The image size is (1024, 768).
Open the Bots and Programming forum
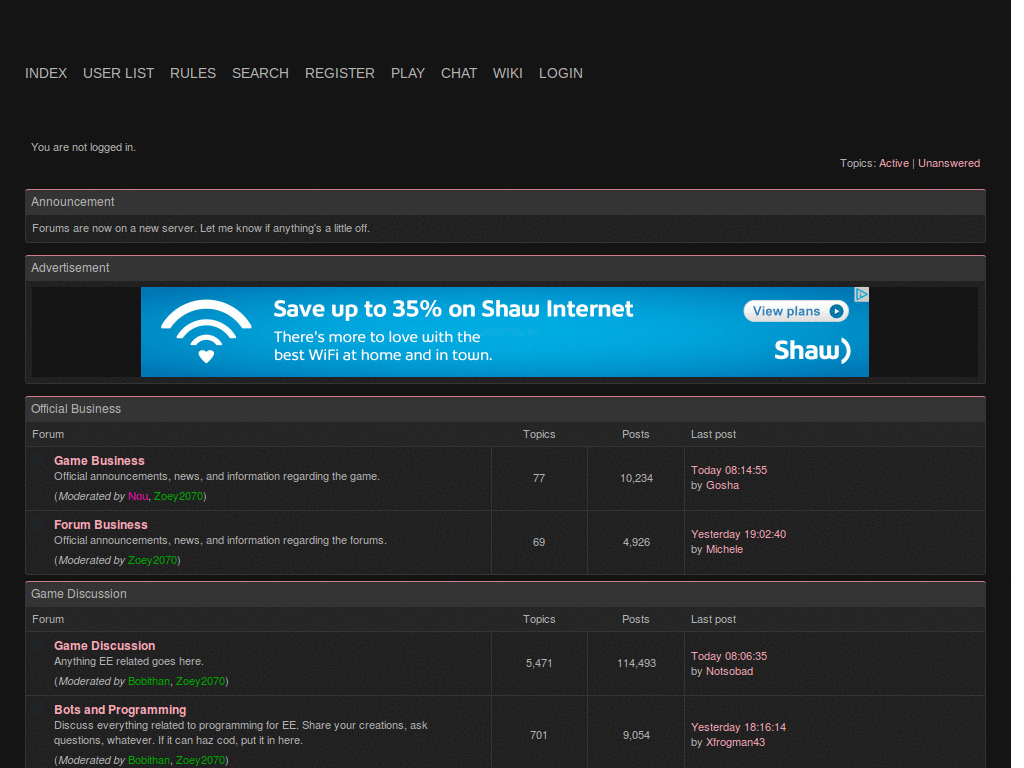(120, 709)
